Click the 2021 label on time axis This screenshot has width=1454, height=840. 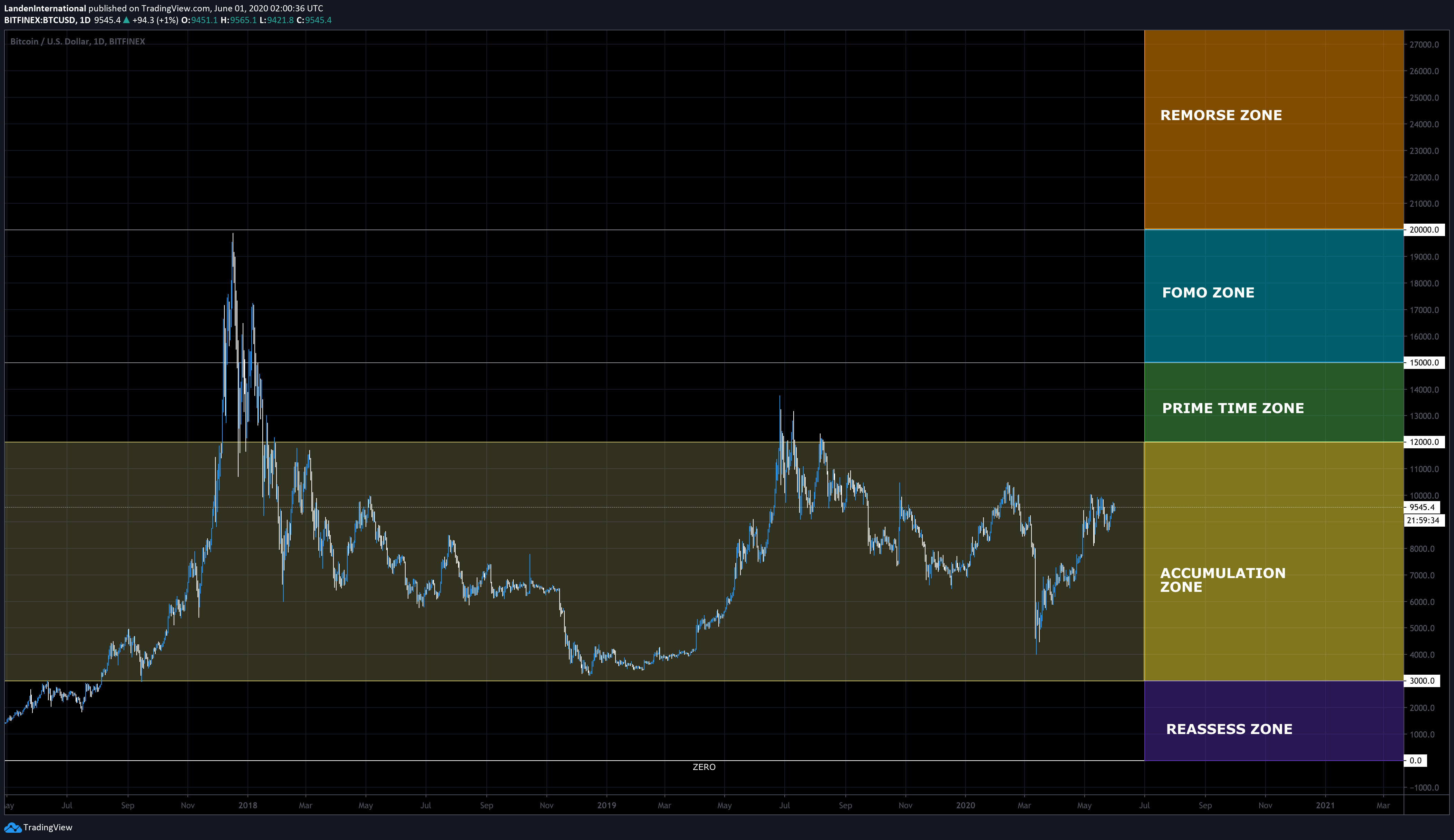[1325, 805]
